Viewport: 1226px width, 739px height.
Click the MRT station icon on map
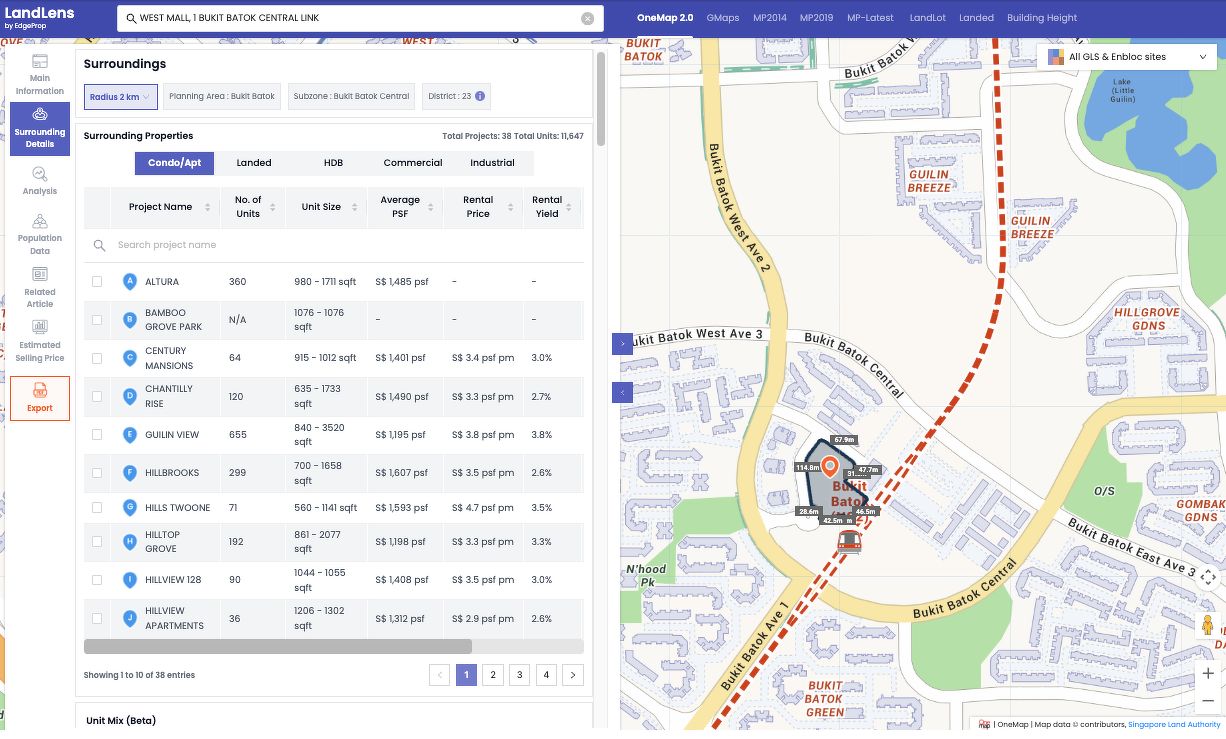pyautogui.click(x=849, y=542)
